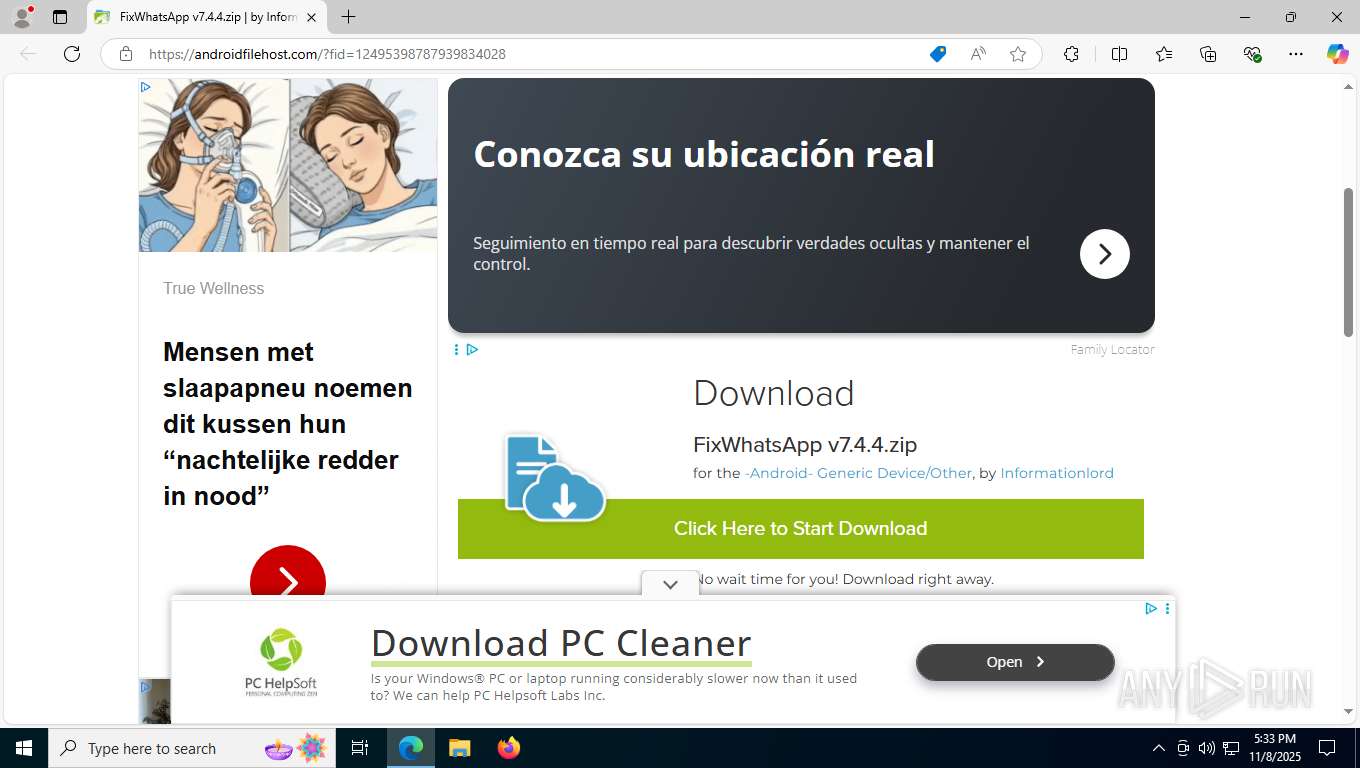This screenshot has height=768, width=1360.
Task: Open the notification center icon
Action: point(1327,748)
